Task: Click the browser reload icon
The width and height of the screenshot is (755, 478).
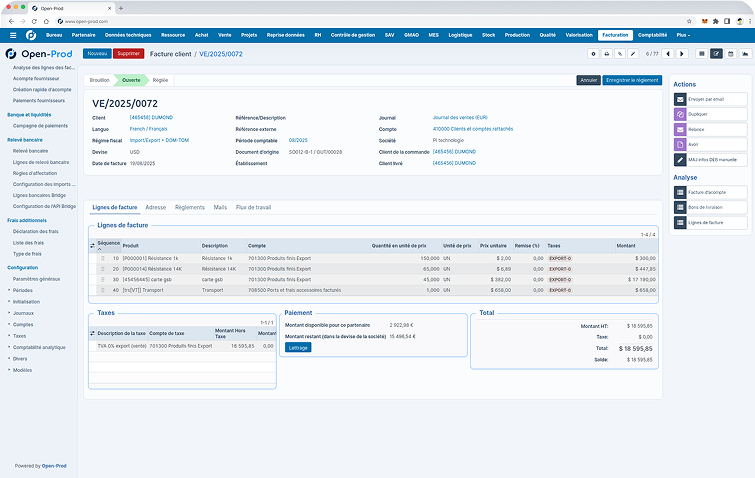Action: (34, 21)
